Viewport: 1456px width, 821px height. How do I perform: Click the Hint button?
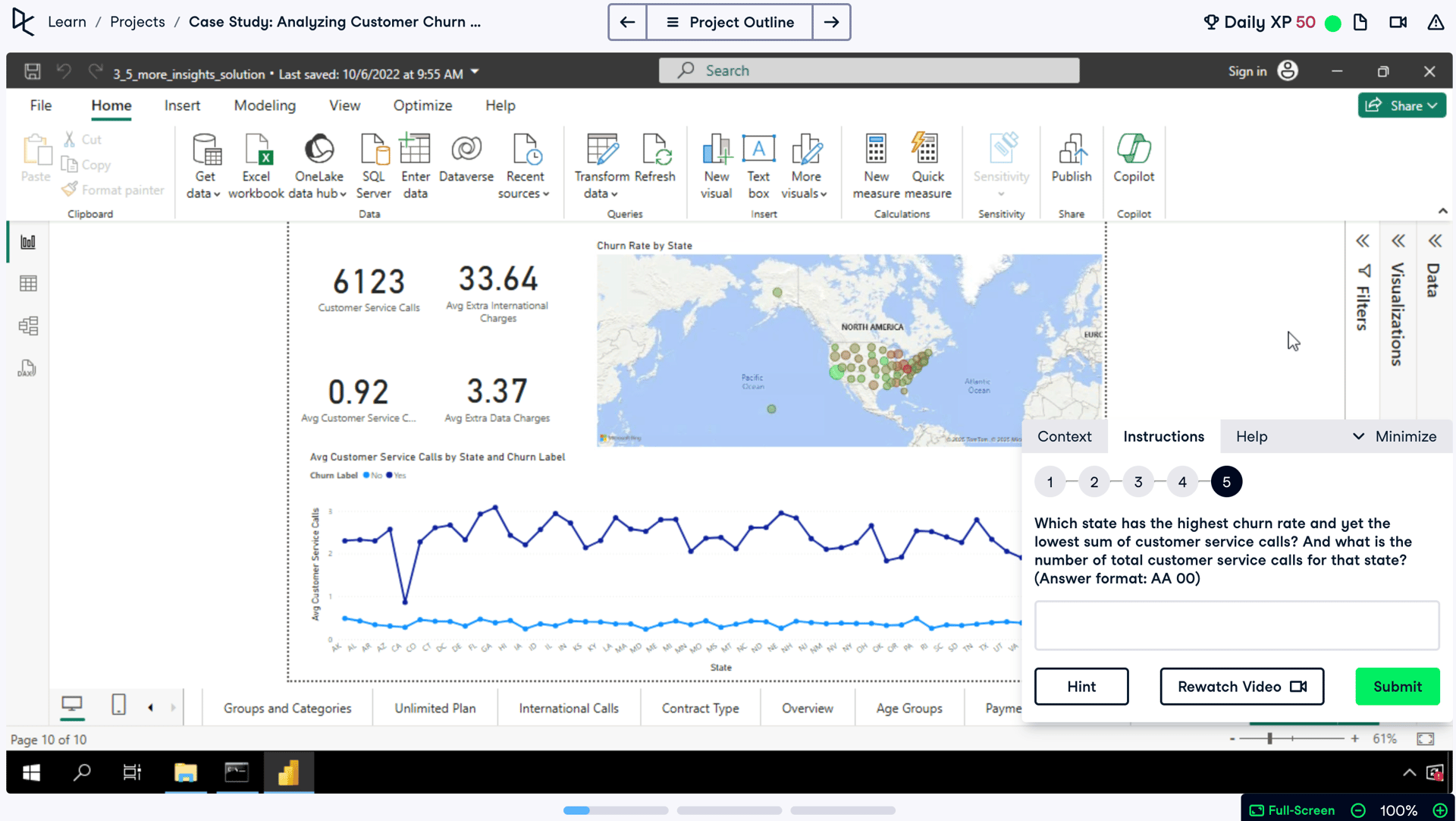pyautogui.click(x=1081, y=687)
